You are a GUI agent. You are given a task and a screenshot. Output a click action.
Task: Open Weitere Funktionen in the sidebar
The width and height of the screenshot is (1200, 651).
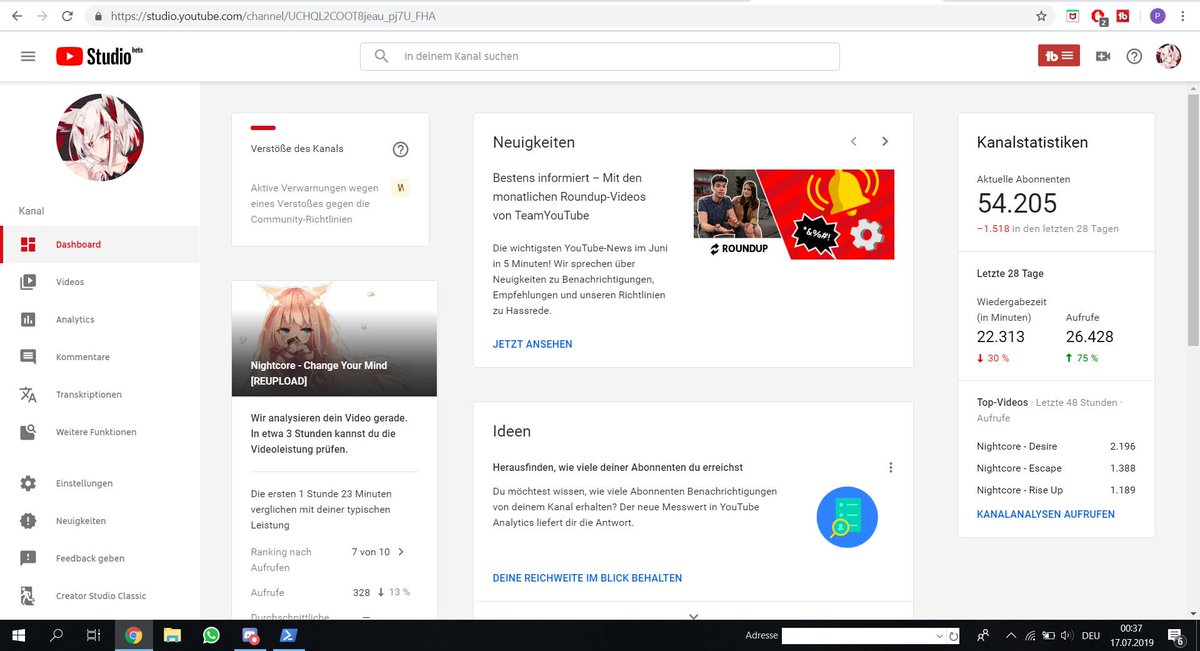point(100,432)
